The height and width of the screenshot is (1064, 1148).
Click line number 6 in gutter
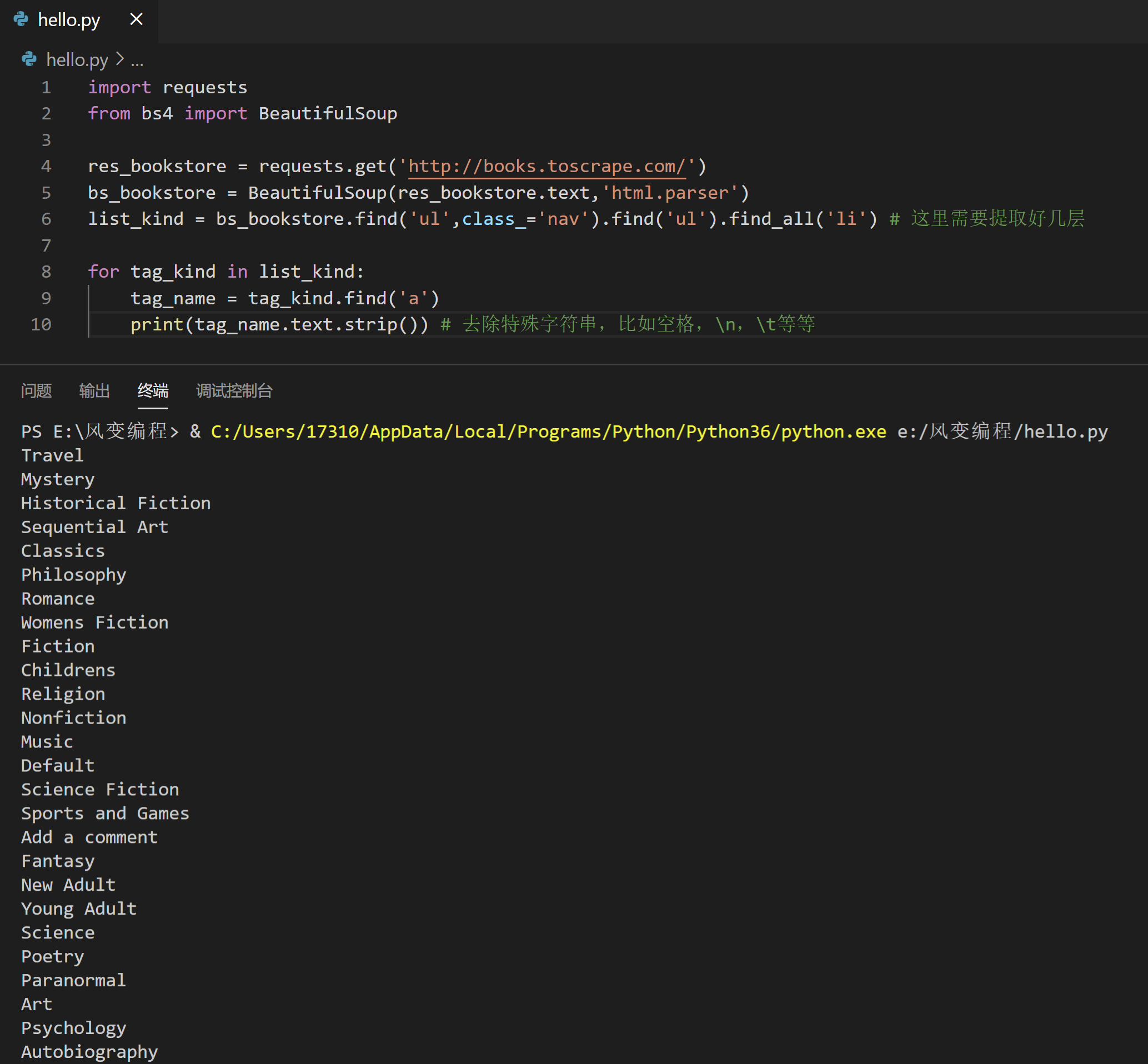pyautogui.click(x=46, y=219)
